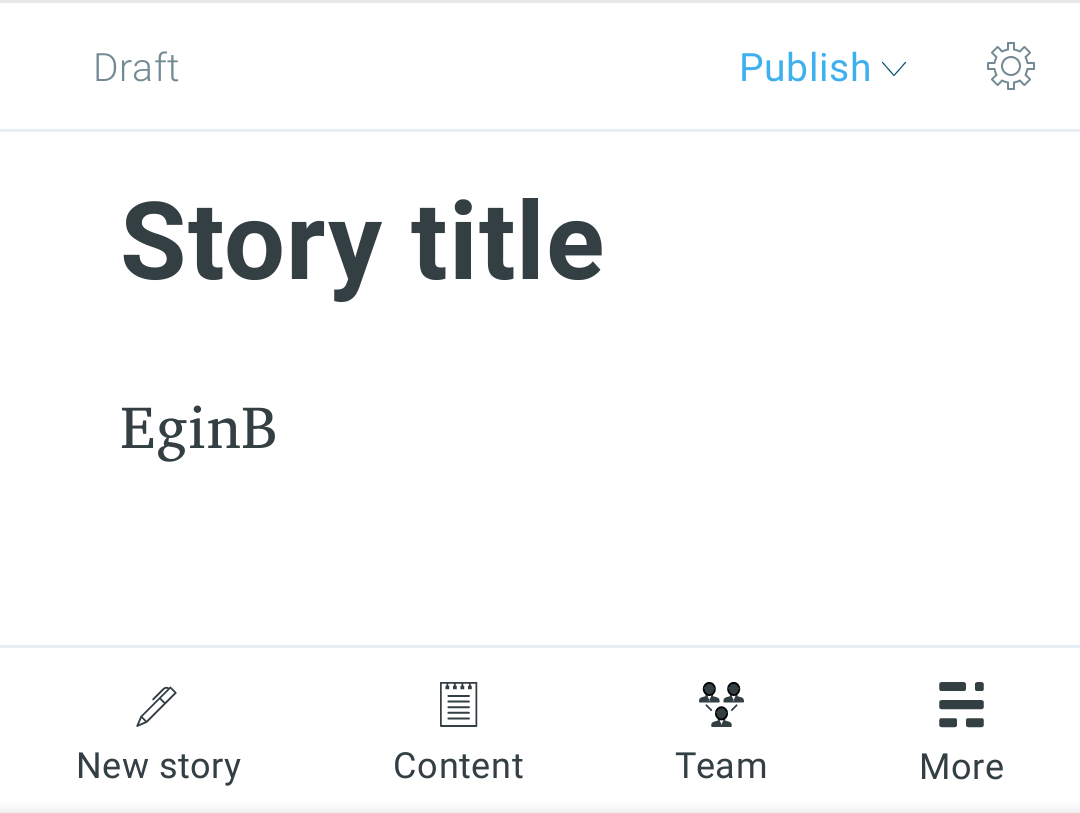Screen dimensions: 1080x813
Task: Open story settings gear icon
Action: coord(1010,67)
